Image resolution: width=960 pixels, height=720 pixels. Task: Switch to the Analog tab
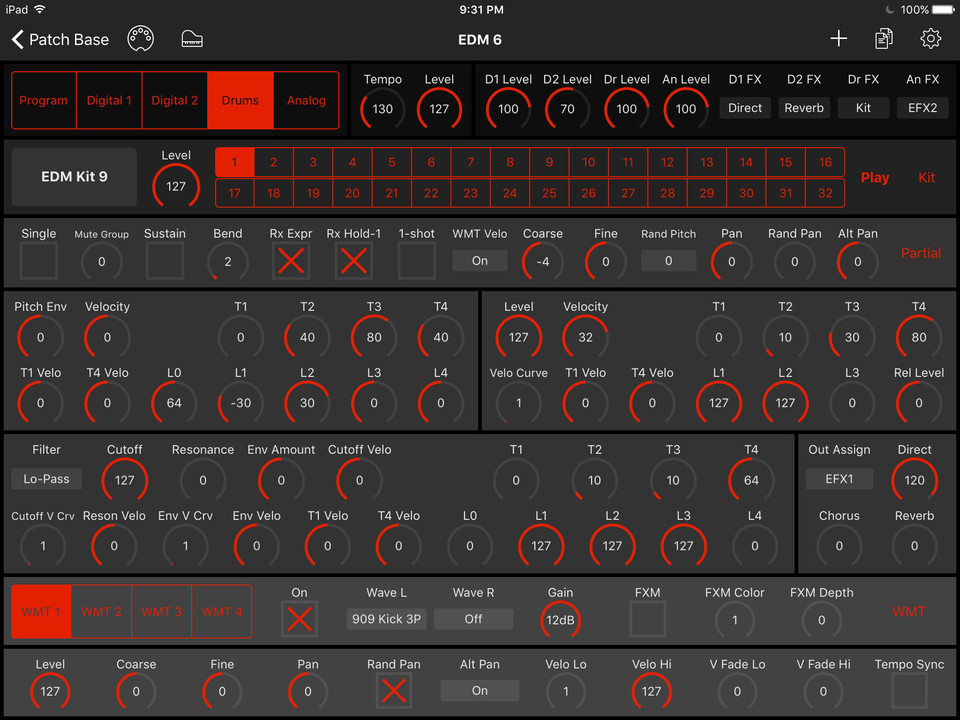(306, 100)
